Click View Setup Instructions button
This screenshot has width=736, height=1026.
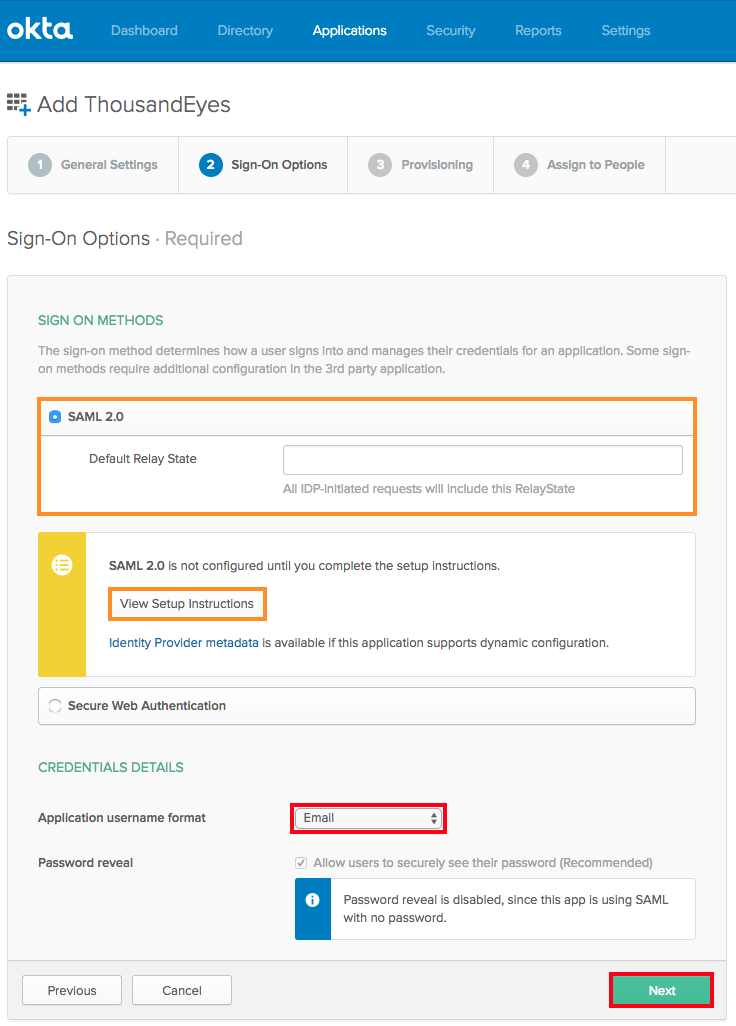click(187, 604)
